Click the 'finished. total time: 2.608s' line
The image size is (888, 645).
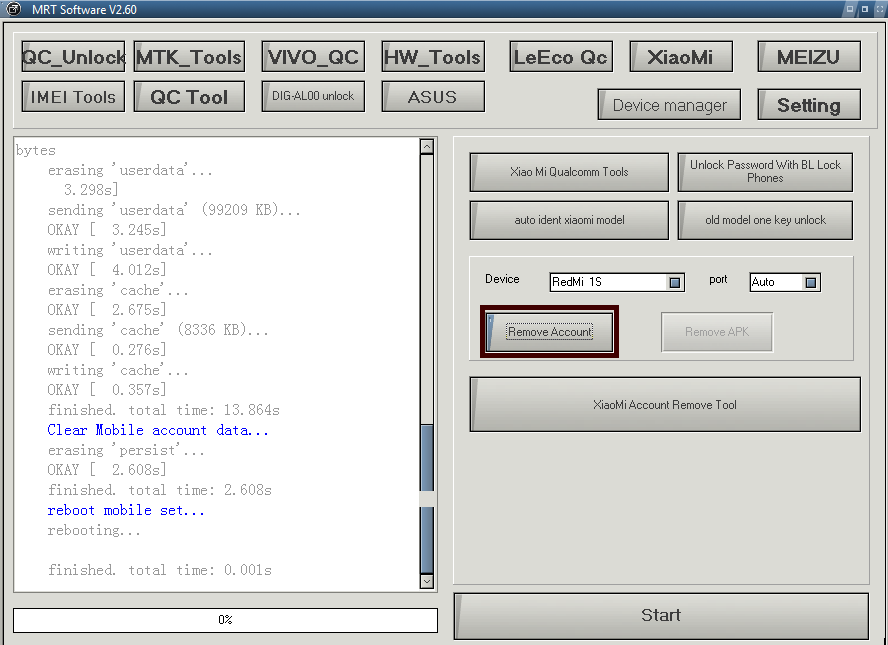[x=160, y=490]
